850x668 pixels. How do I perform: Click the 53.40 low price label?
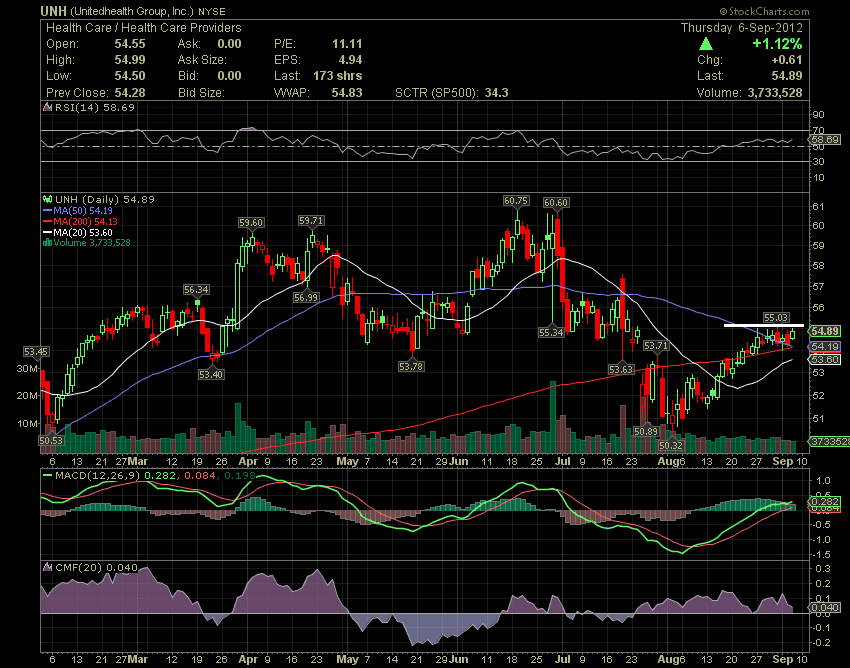(211, 375)
